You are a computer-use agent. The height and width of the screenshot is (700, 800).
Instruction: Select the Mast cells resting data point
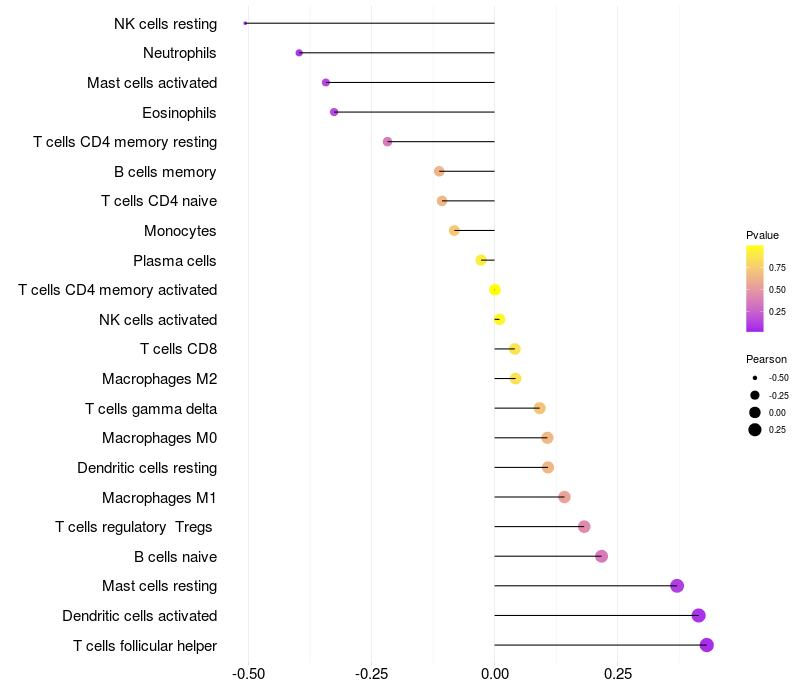point(677,586)
